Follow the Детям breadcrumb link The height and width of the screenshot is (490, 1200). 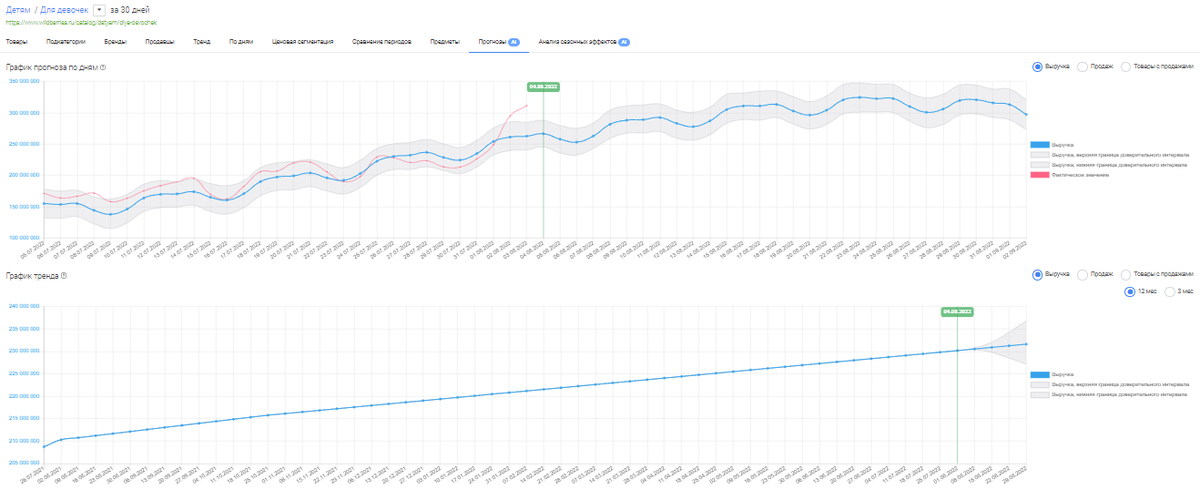17,9
